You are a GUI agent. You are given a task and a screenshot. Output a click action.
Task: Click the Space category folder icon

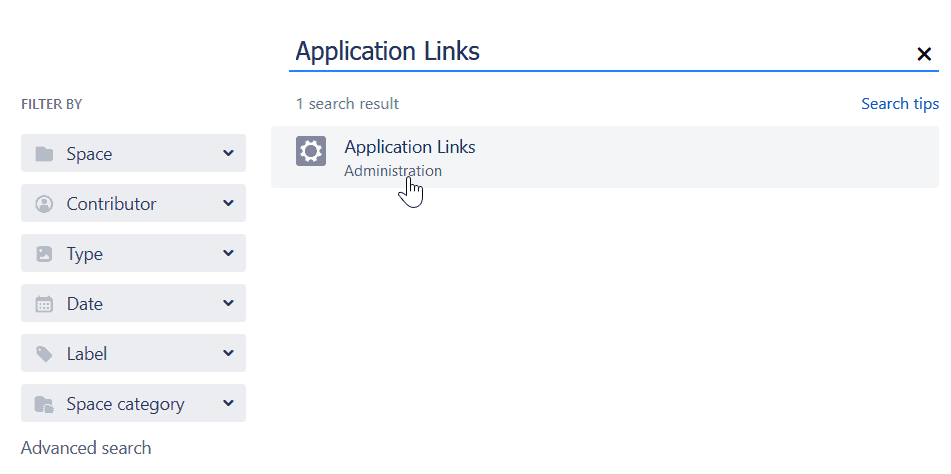[x=44, y=404]
